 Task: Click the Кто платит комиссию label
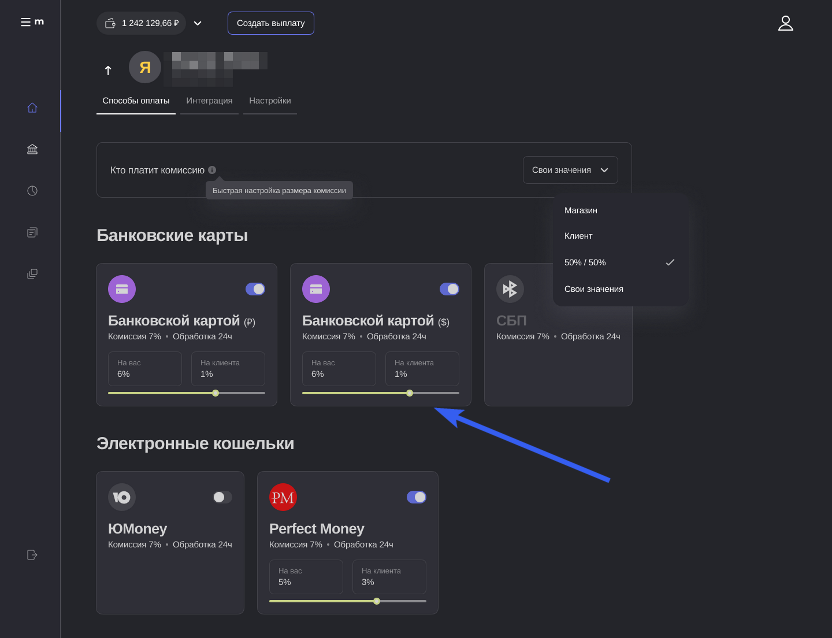coord(157,170)
